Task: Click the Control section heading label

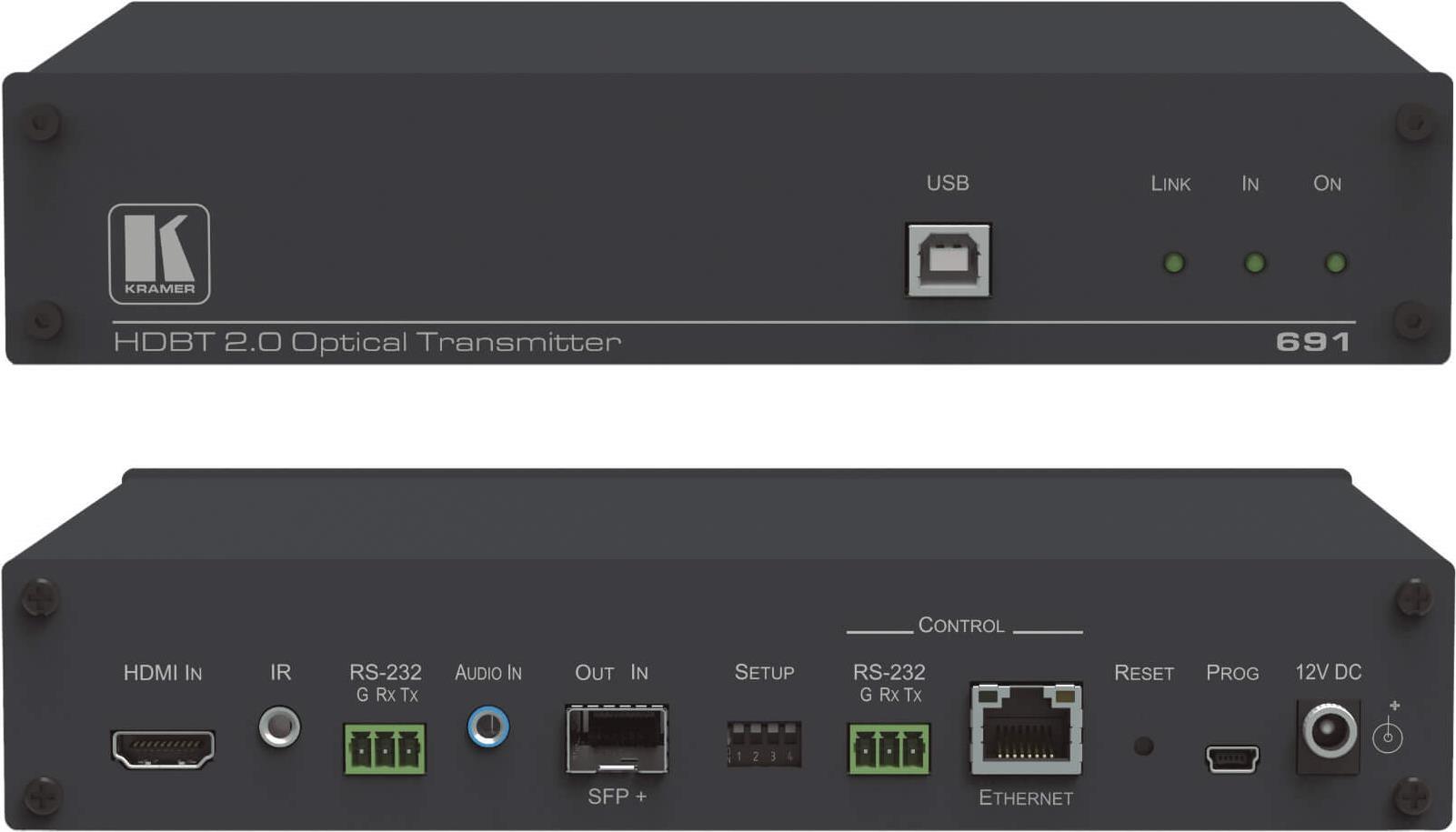Action: pos(961,626)
